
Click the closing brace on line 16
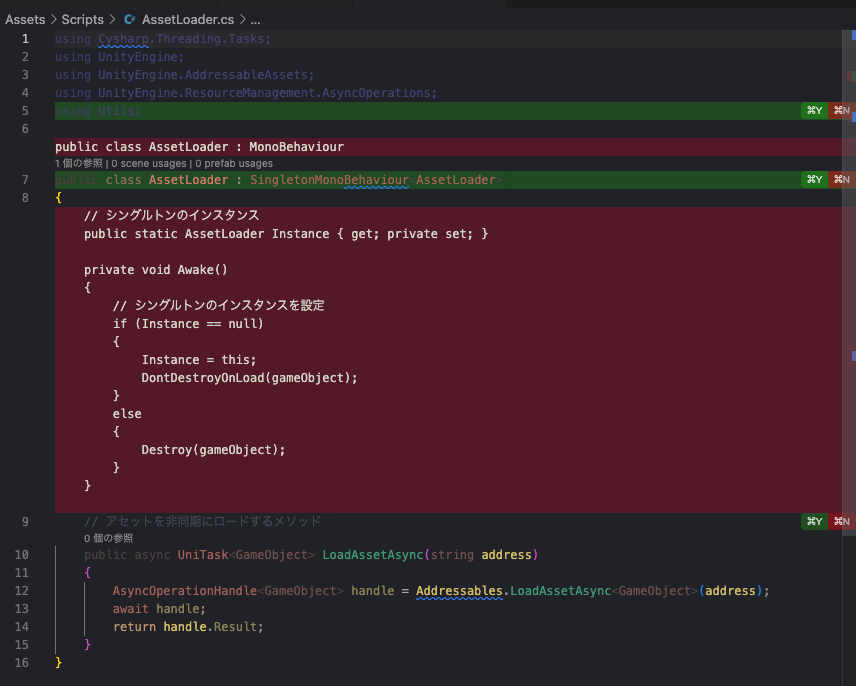58,663
